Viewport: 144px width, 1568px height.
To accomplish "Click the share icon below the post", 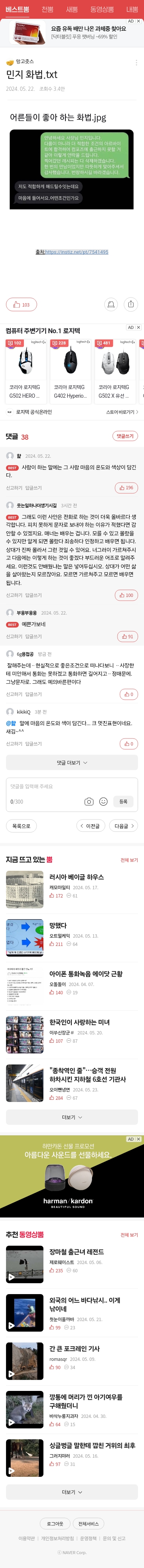I will pos(131,304).
